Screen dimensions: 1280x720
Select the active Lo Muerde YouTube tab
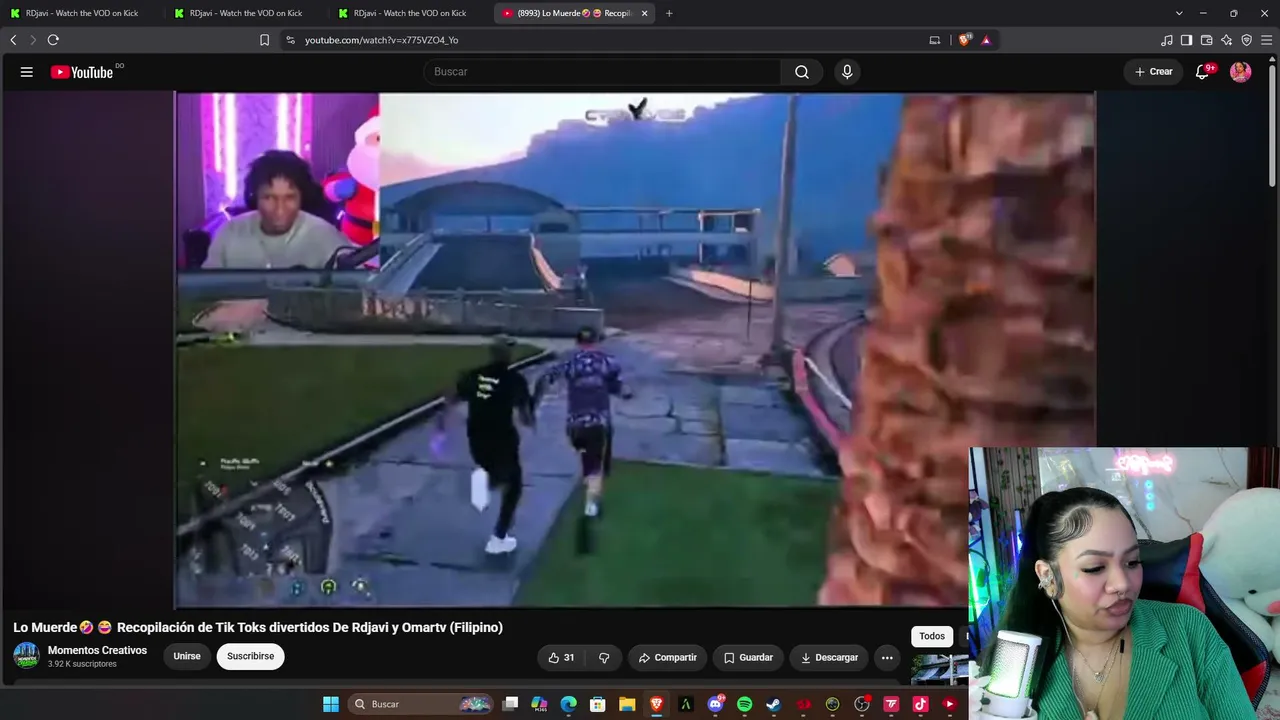pyautogui.click(x=574, y=13)
